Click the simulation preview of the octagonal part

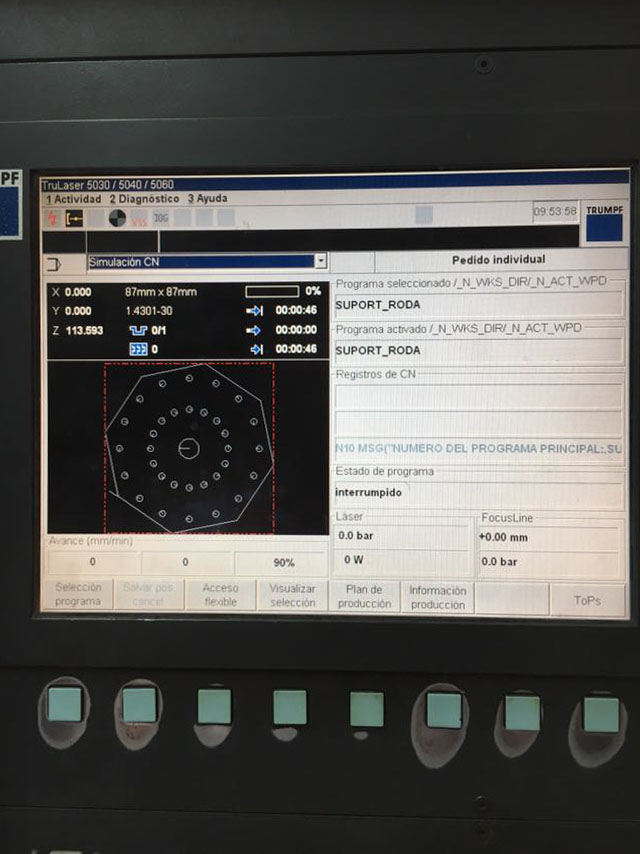pos(188,447)
